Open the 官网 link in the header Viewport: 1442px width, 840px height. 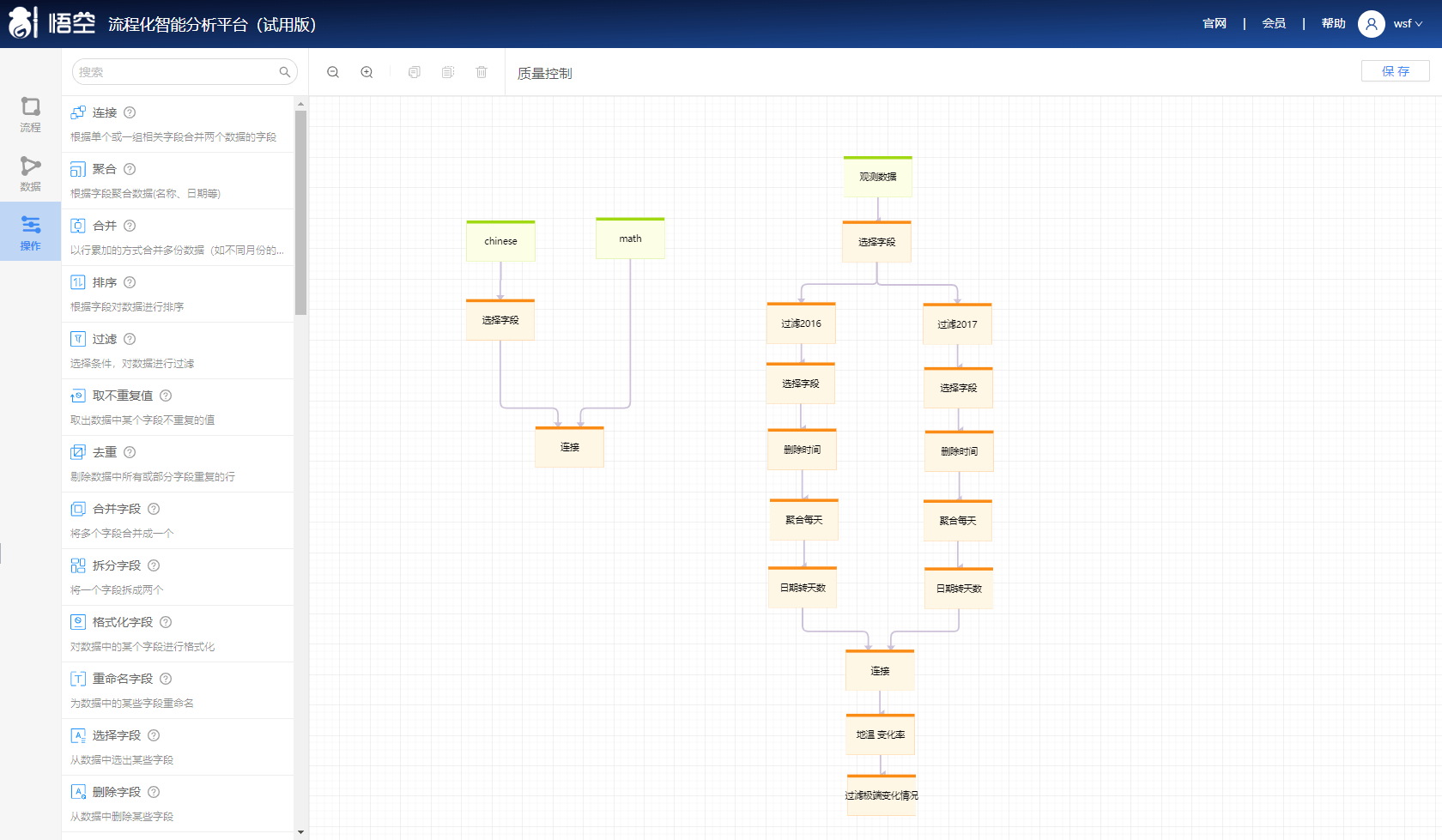point(1215,24)
